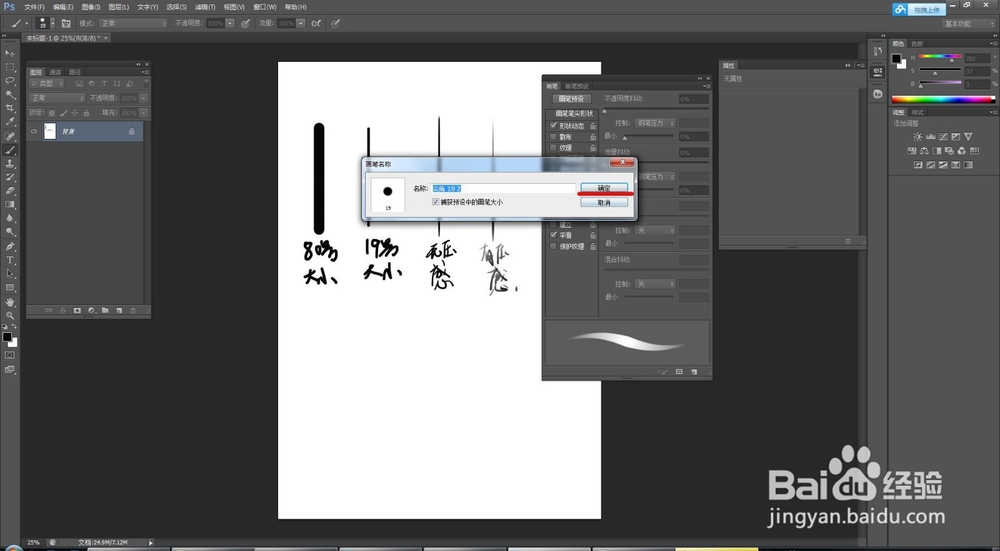Click the color spectrum ramp bar

(943, 99)
